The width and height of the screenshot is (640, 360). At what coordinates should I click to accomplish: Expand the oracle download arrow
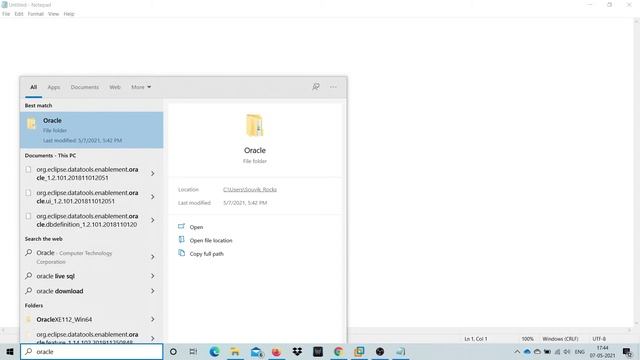click(153, 291)
